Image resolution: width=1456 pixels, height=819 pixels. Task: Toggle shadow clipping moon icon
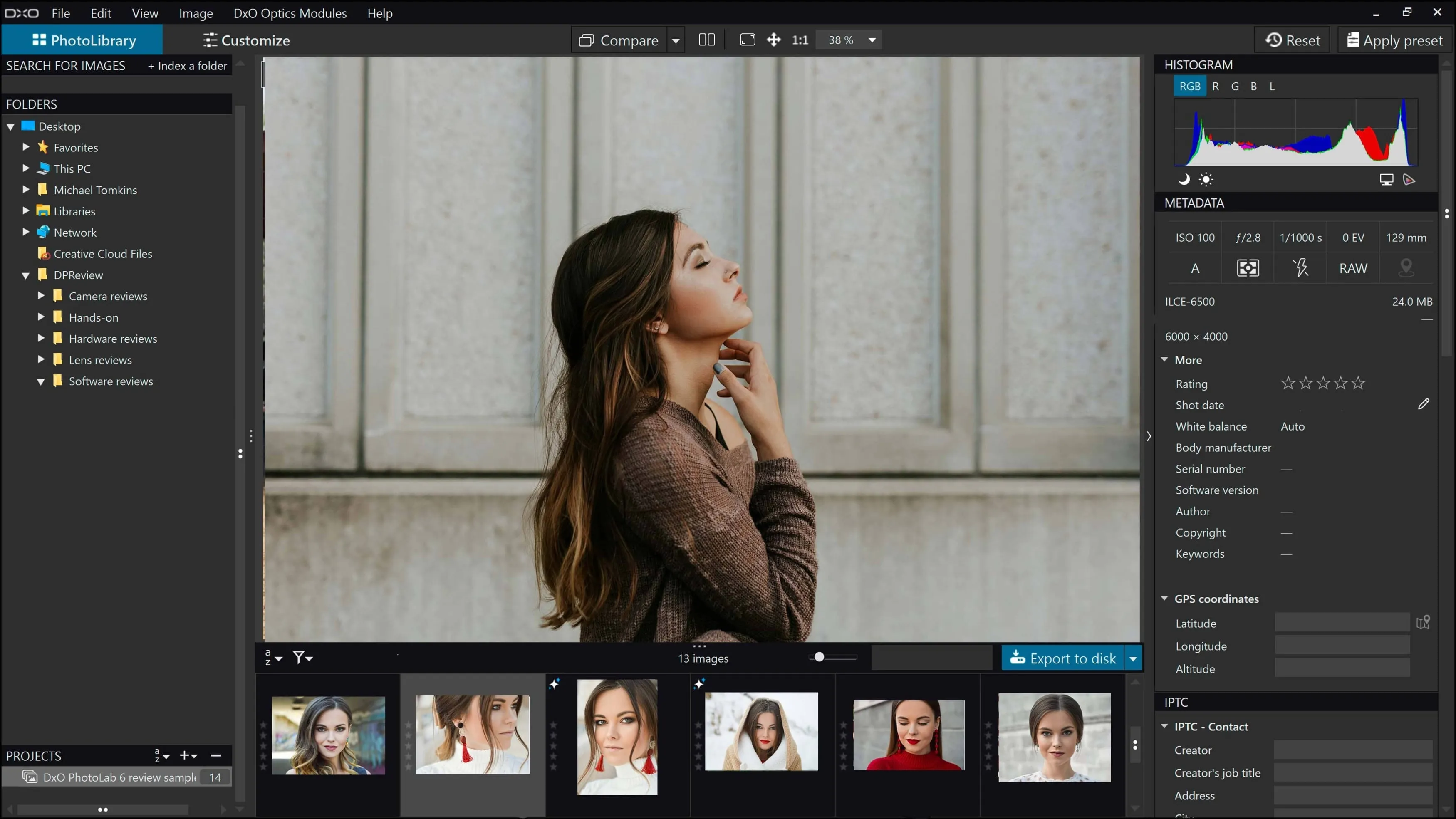coord(1184,180)
